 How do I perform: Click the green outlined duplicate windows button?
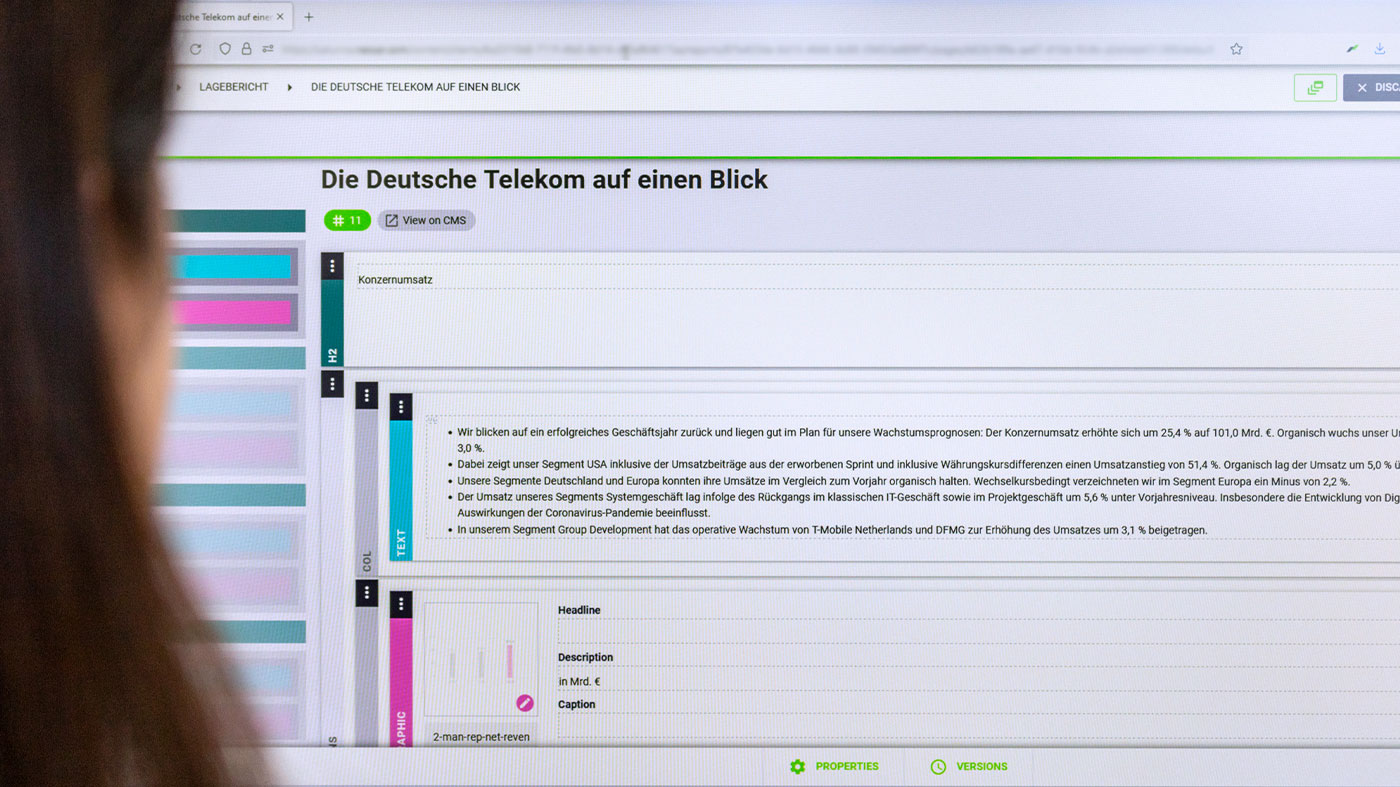[1315, 88]
